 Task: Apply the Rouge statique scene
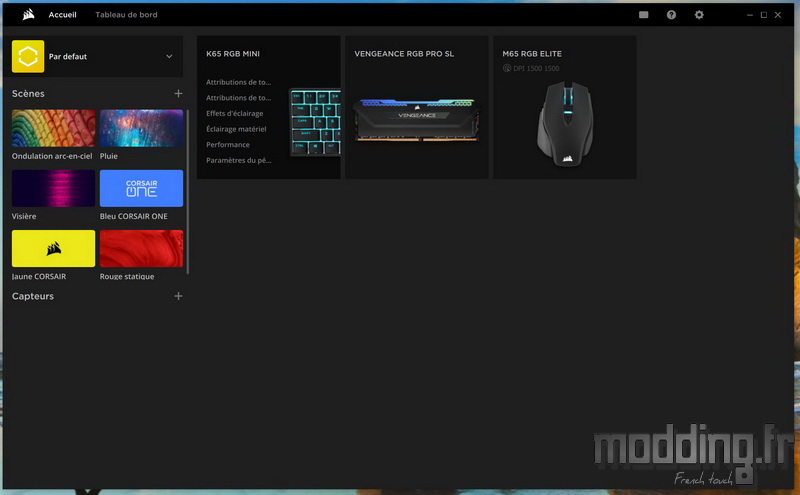pyautogui.click(x=141, y=249)
